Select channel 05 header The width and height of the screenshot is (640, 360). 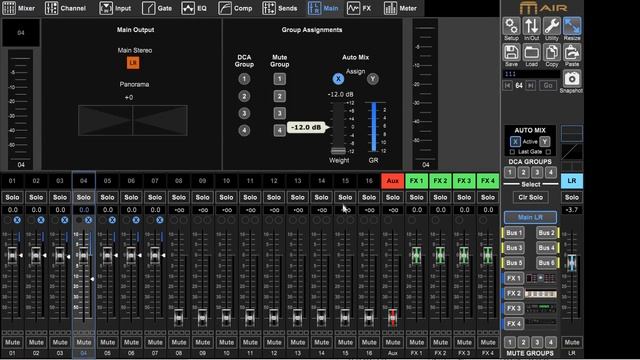pos(107,181)
